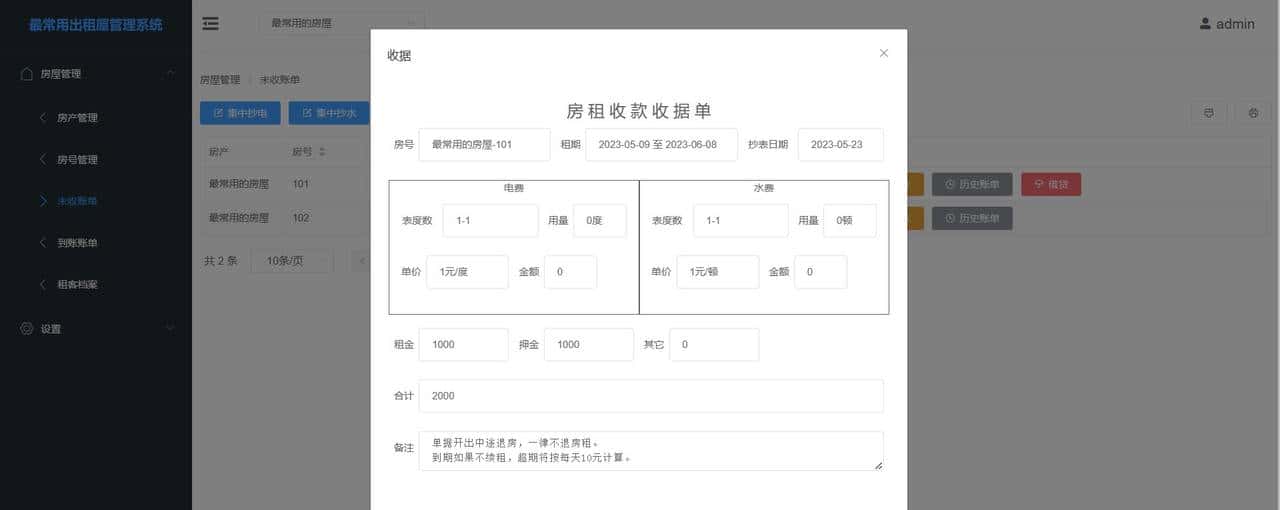Click the table cell 101
Image resolution: width=1280 pixels, height=510 pixels.
point(301,184)
